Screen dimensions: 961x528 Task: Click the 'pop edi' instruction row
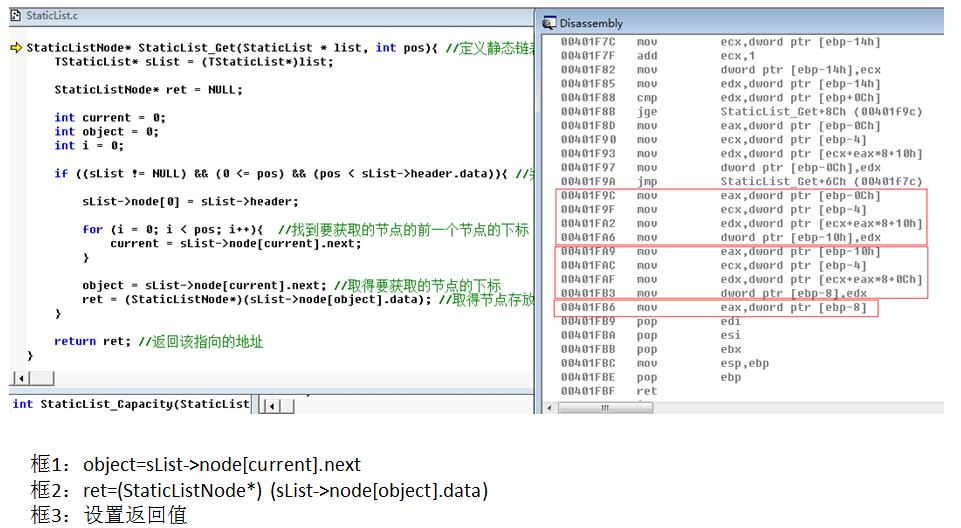[650, 322]
